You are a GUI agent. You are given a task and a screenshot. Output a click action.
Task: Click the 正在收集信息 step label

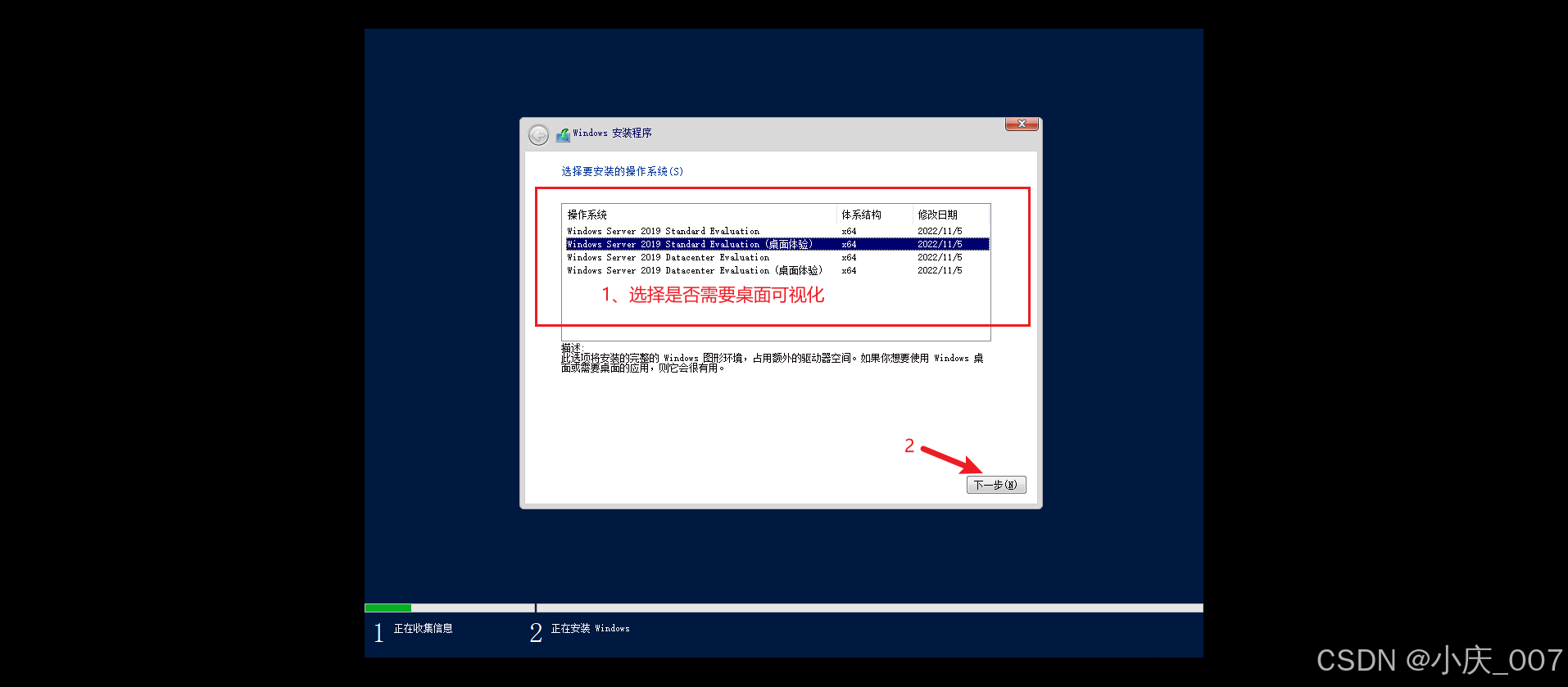pyautogui.click(x=423, y=629)
